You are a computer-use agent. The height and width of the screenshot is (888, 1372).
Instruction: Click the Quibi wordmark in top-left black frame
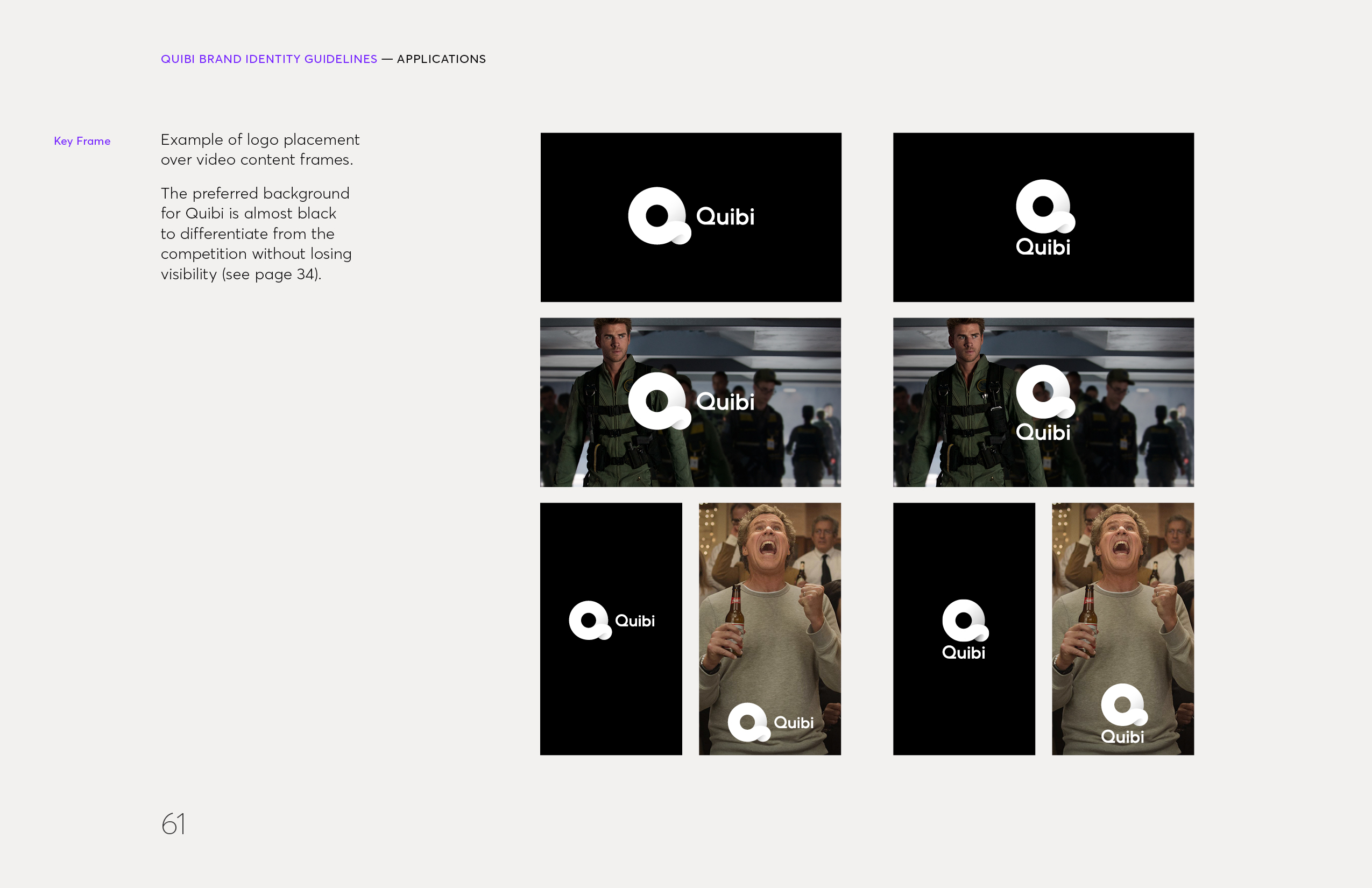tap(725, 217)
